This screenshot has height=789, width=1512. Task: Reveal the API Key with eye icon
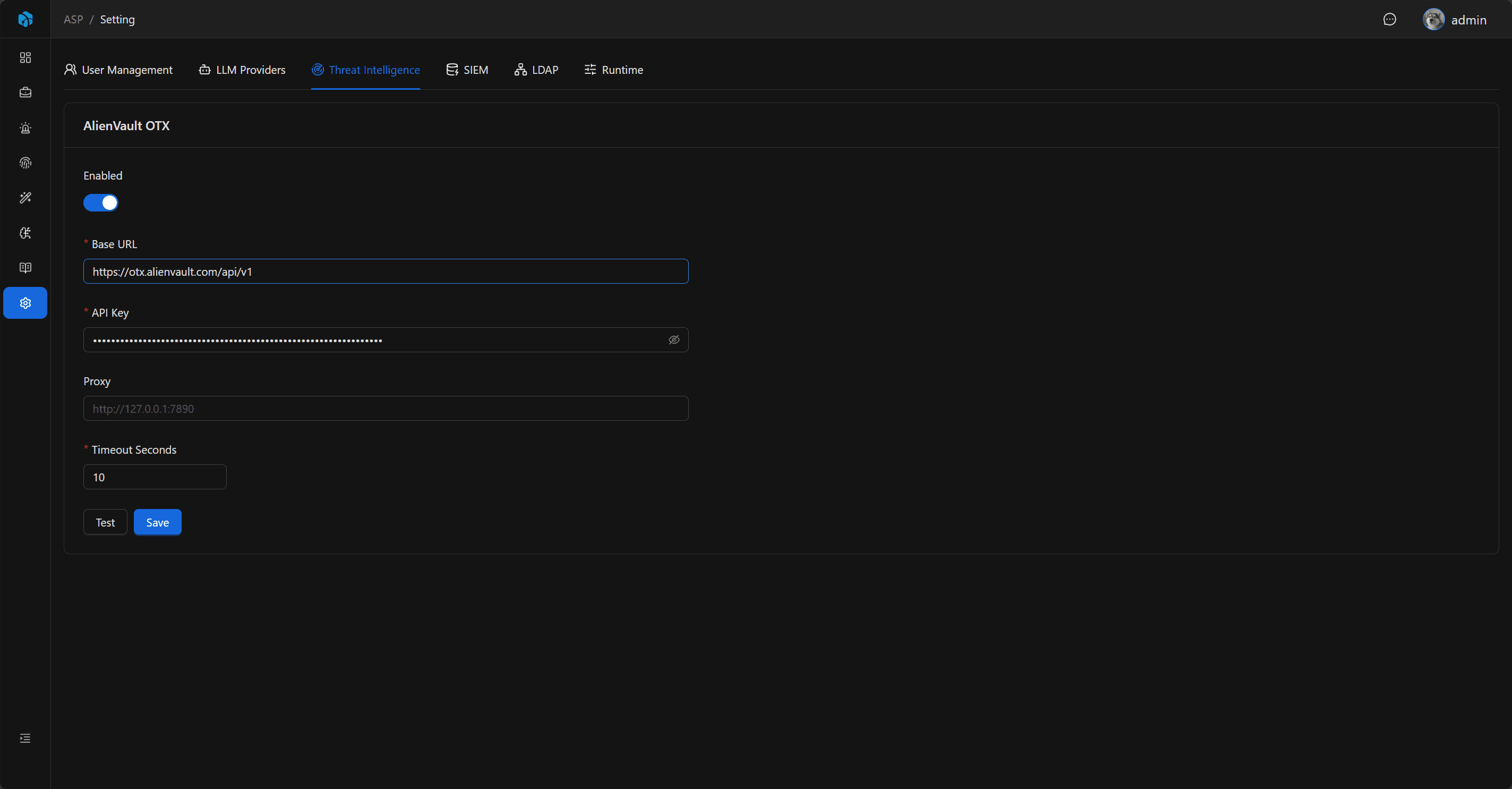[674, 340]
